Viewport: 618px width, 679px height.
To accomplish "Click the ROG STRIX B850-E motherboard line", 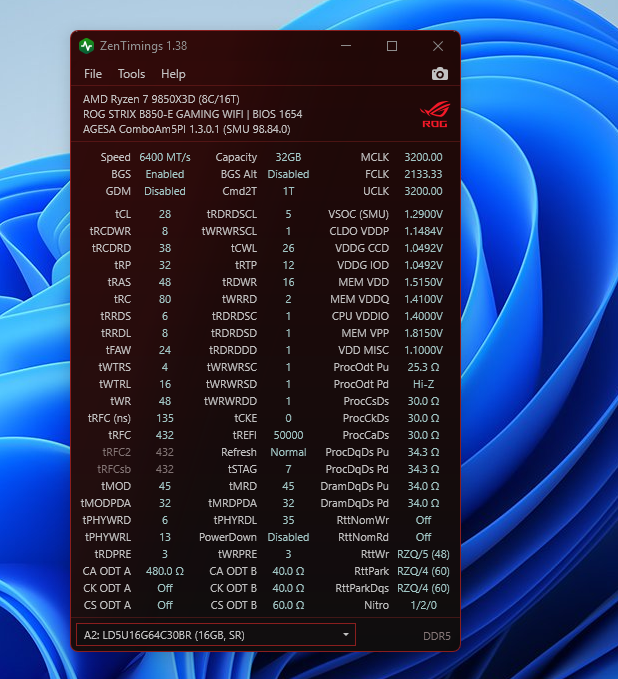I will click(193, 114).
